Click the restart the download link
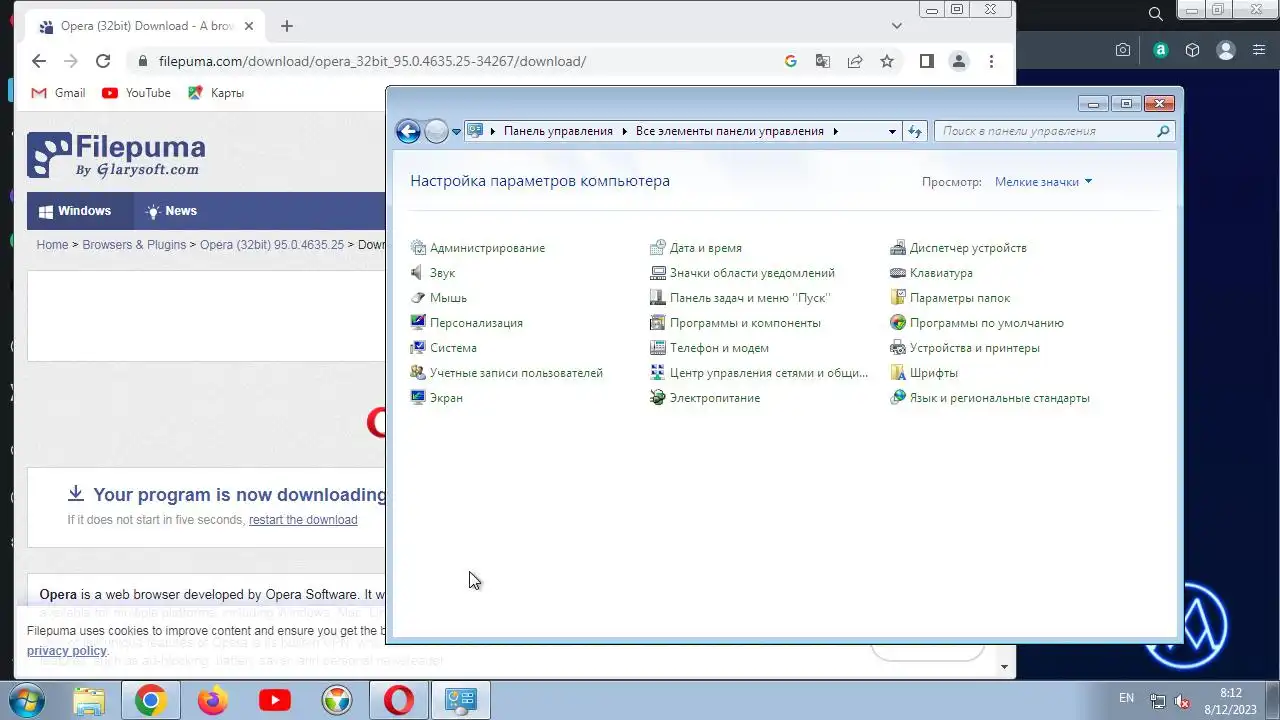 [303, 520]
